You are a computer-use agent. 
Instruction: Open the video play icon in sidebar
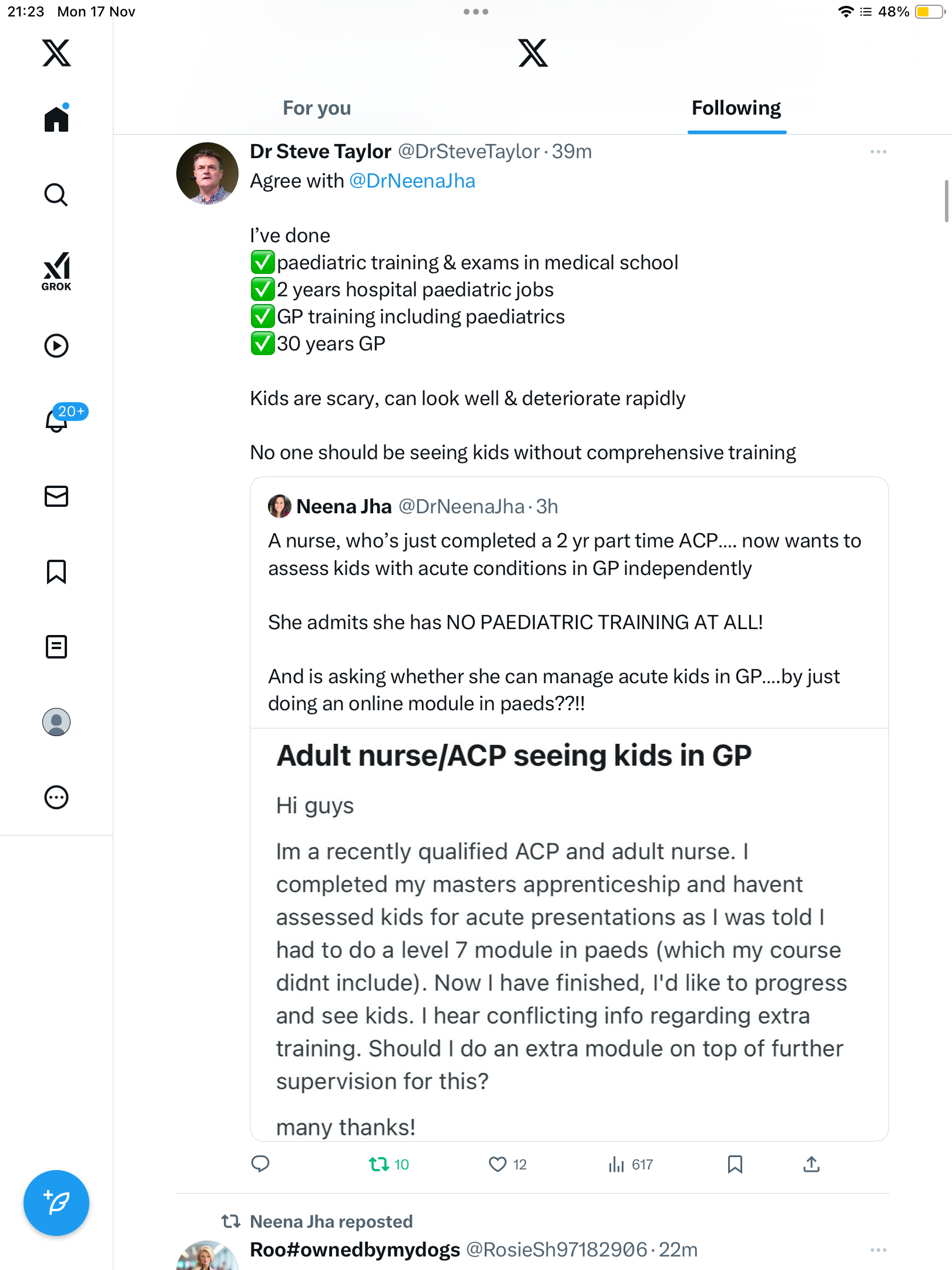(x=56, y=346)
